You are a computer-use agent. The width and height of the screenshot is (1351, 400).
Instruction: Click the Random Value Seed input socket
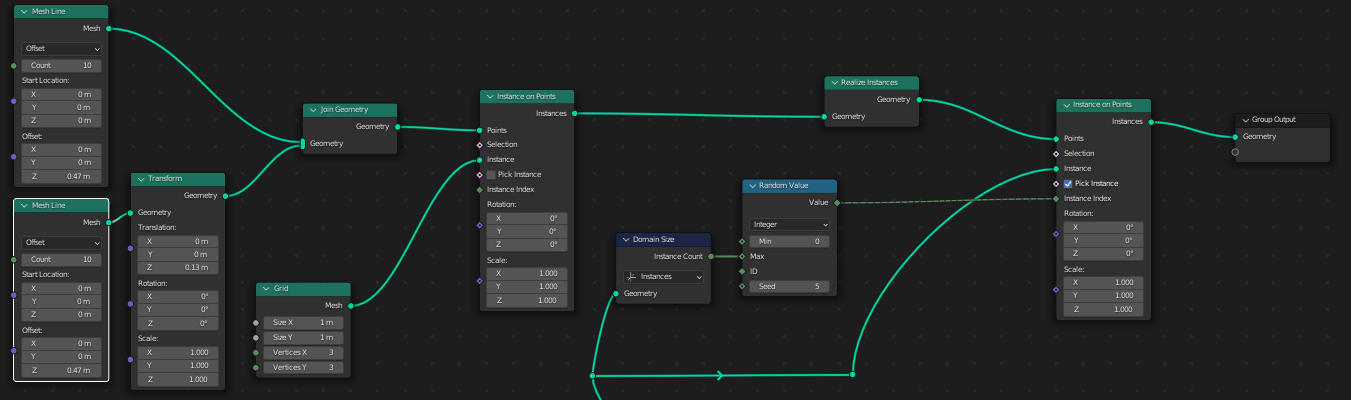pyautogui.click(x=742, y=286)
